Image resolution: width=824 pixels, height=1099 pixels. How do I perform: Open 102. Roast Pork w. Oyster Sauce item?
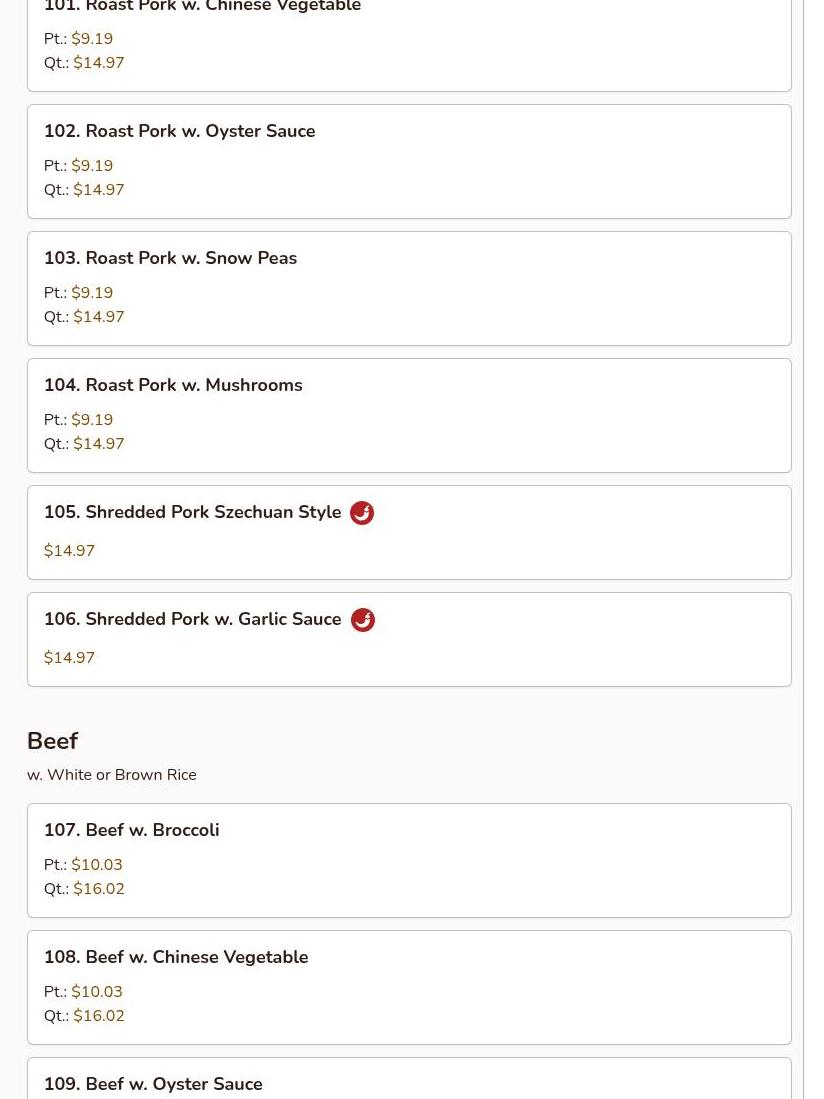tap(409, 162)
